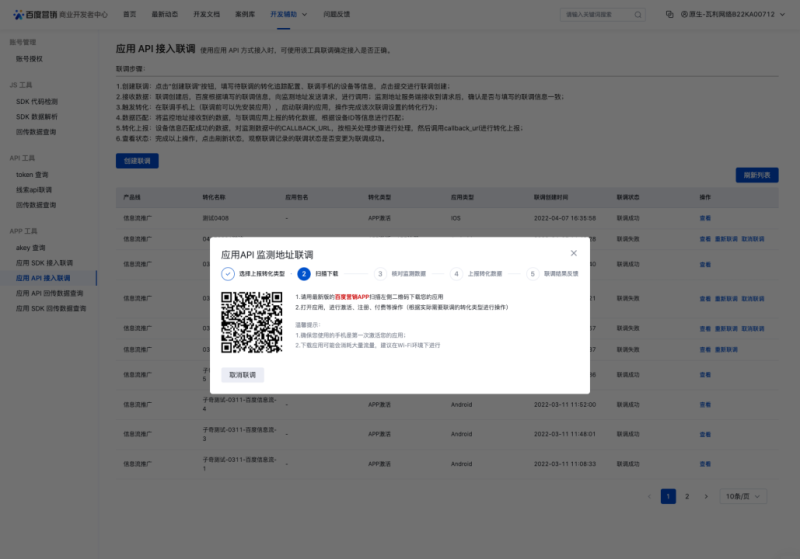Click the 产品线 column header
800x559 pixels.
coord(132,197)
